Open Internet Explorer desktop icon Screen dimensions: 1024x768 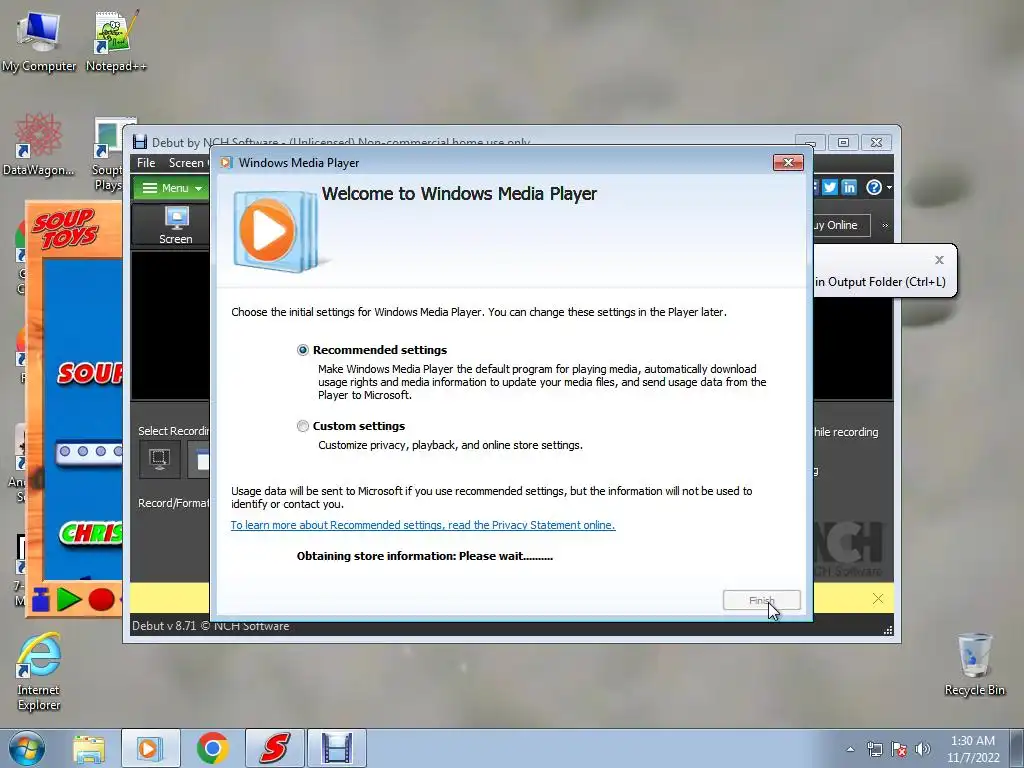pyautogui.click(x=39, y=671)
